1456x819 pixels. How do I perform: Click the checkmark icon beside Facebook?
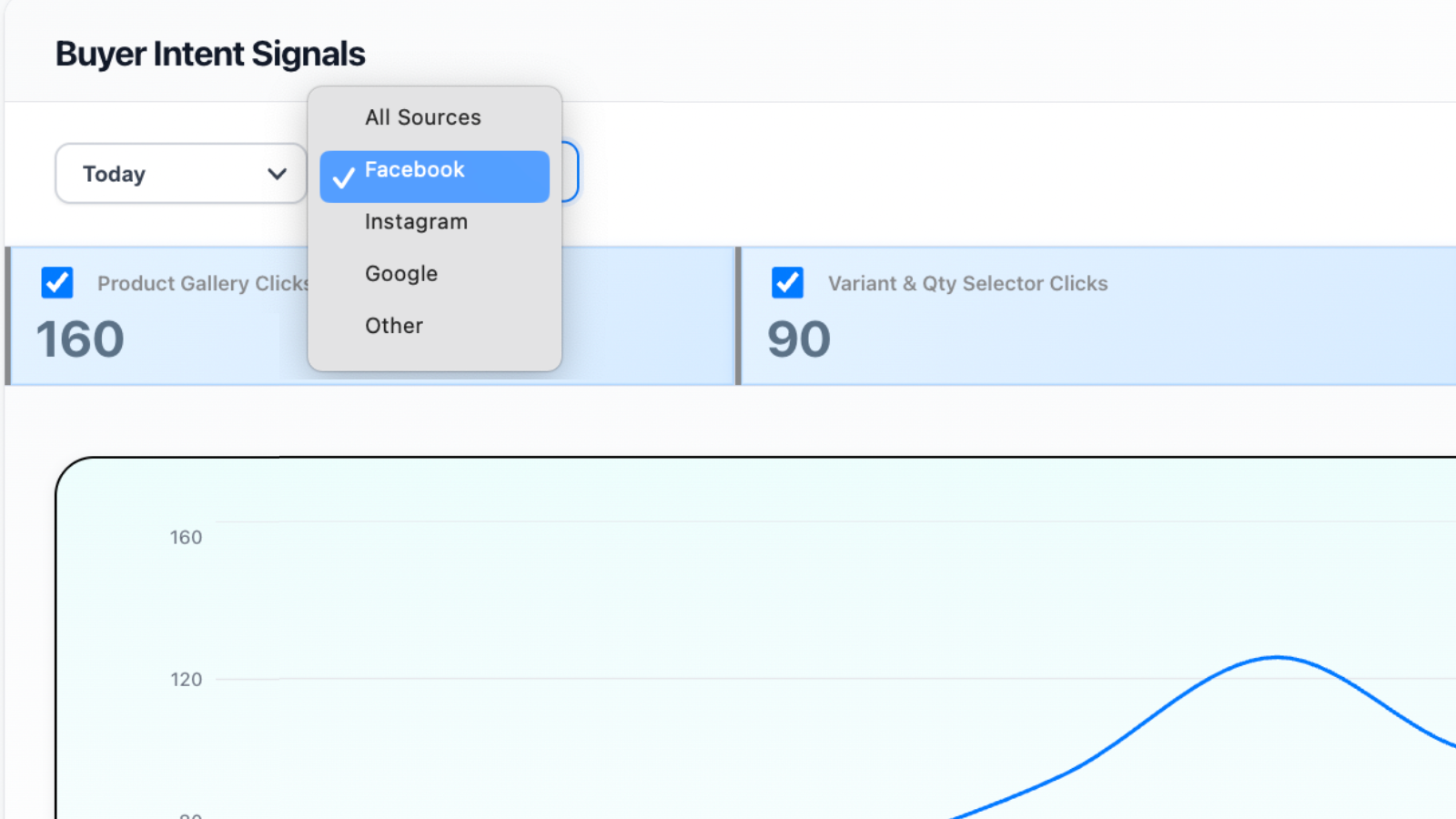[343, 178]
